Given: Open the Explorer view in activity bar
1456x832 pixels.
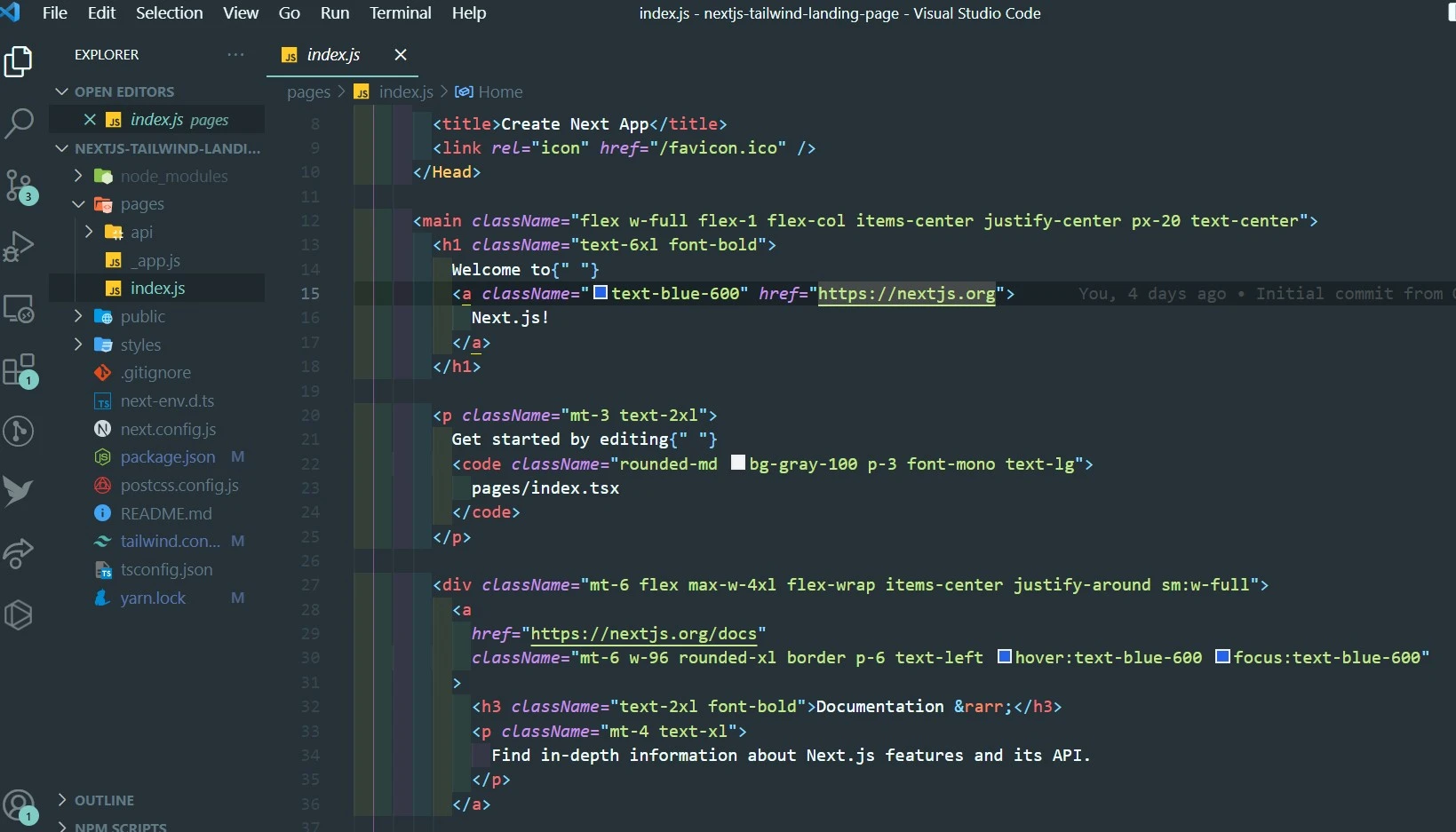Looking at the screenshot, I should pos(19,62).
